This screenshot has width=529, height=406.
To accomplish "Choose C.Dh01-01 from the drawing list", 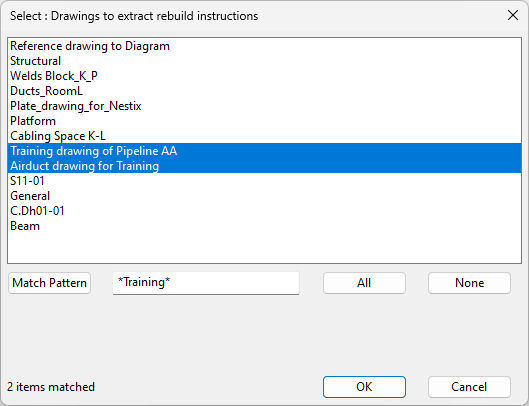I will pos(264,211).
